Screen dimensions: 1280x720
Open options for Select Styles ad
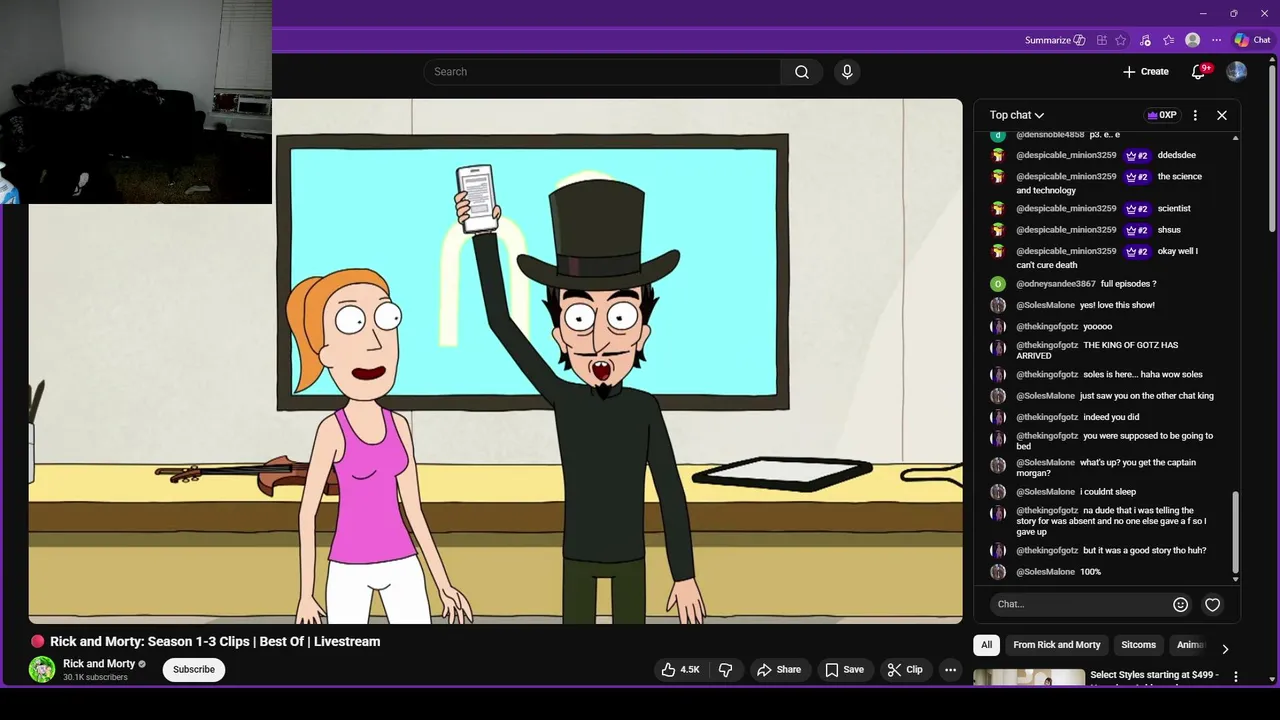1235,677
